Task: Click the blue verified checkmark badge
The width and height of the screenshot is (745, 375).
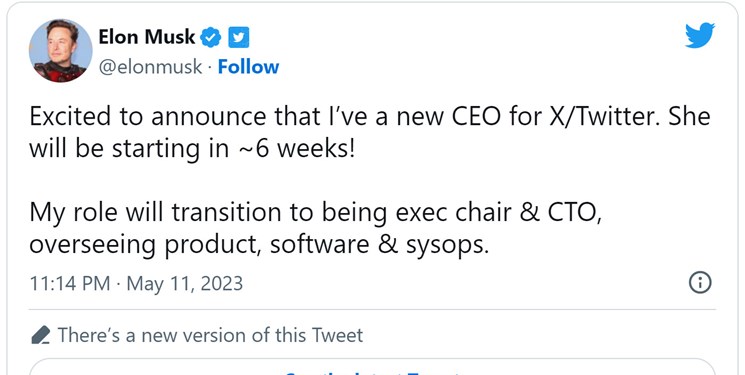Action: coord(210,38)
